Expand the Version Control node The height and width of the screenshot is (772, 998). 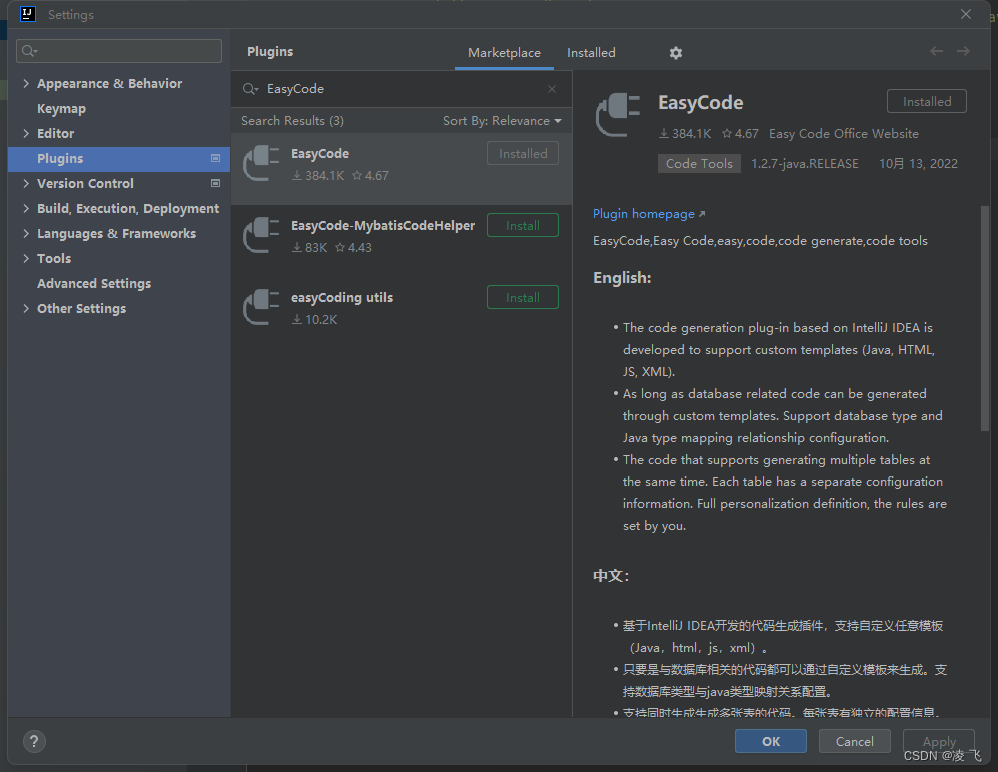pyautogui.click(x=26, y=183)
